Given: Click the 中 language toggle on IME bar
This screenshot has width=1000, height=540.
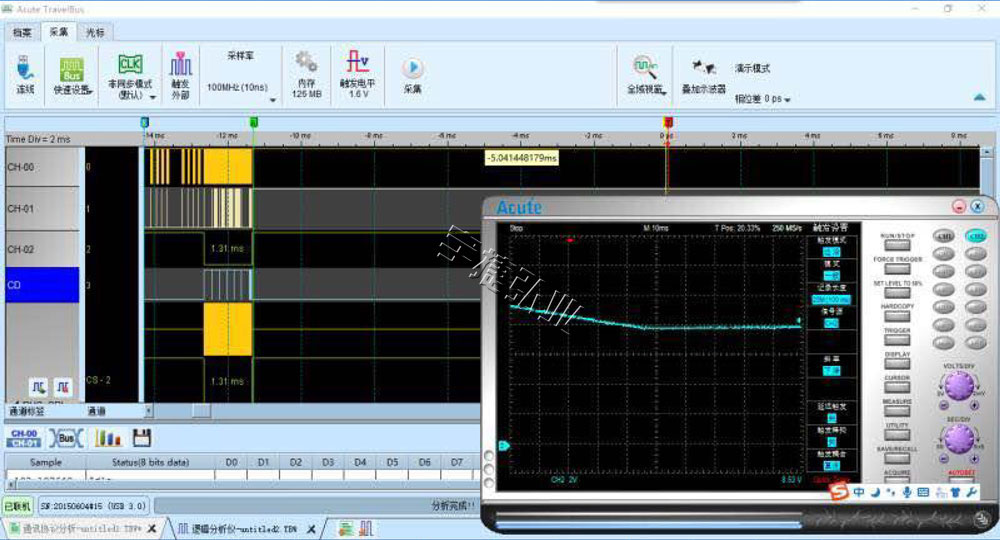Looking at the screenshot, I should 859,492.
